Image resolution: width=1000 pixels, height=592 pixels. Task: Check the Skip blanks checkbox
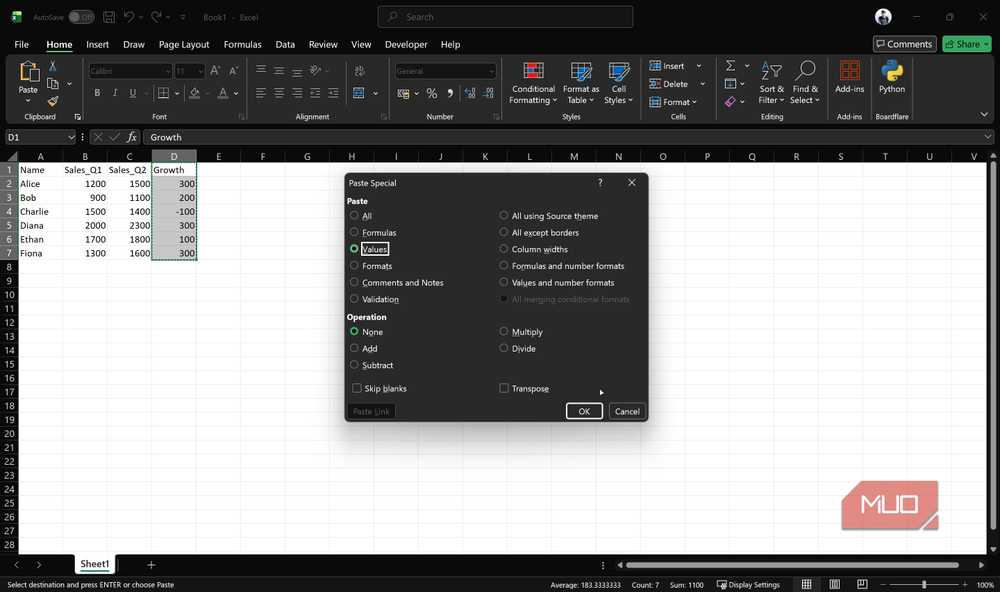coord(357,388)
